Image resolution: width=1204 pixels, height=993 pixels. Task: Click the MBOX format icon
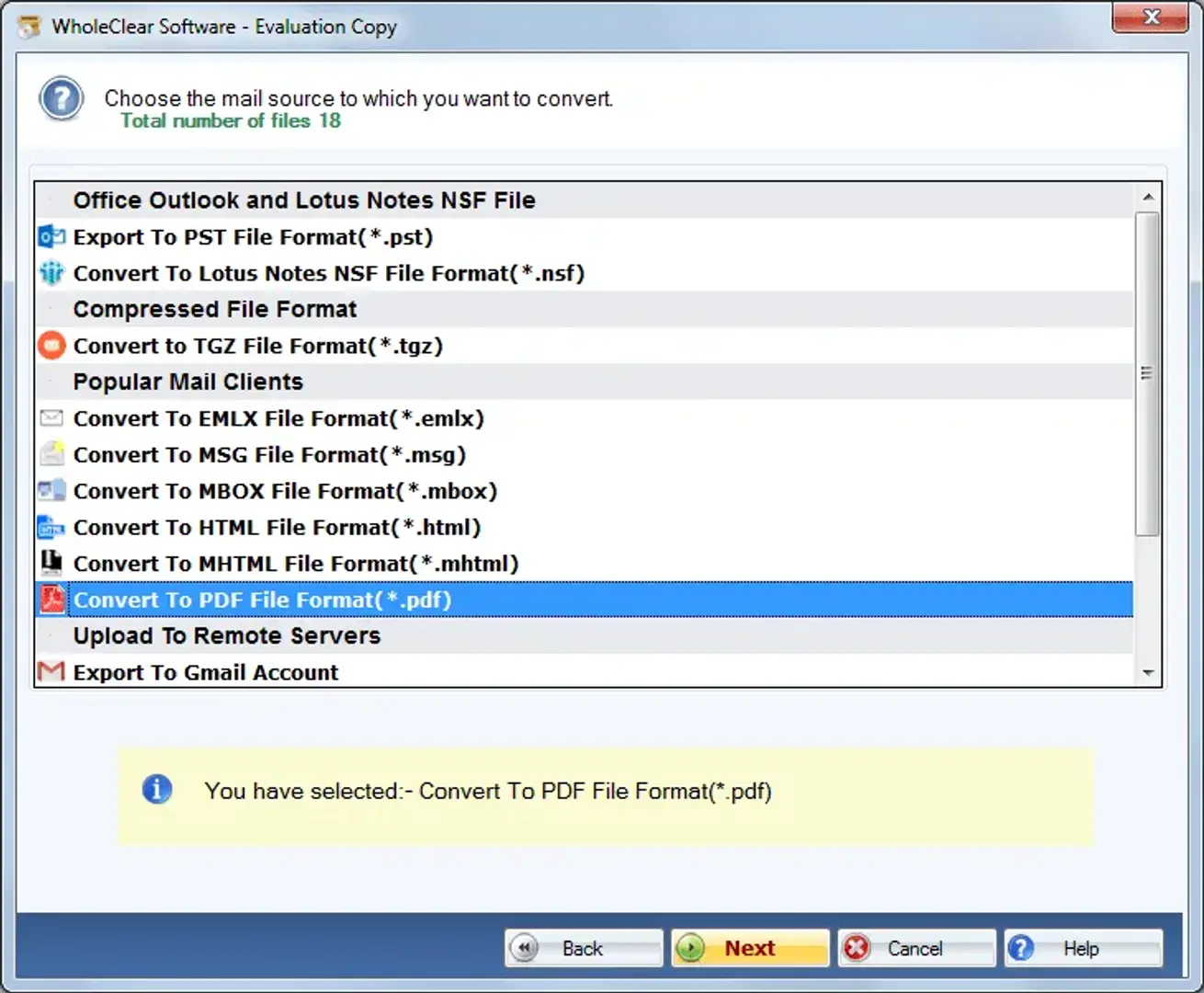coord(51,491)
